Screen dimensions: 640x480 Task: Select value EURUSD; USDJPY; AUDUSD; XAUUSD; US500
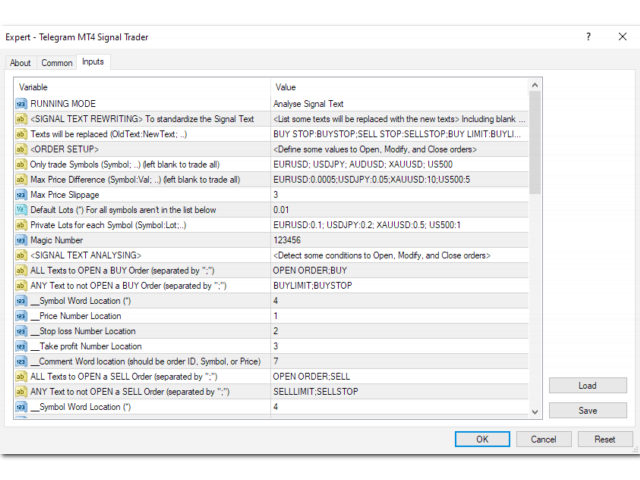tap(363, 164)
